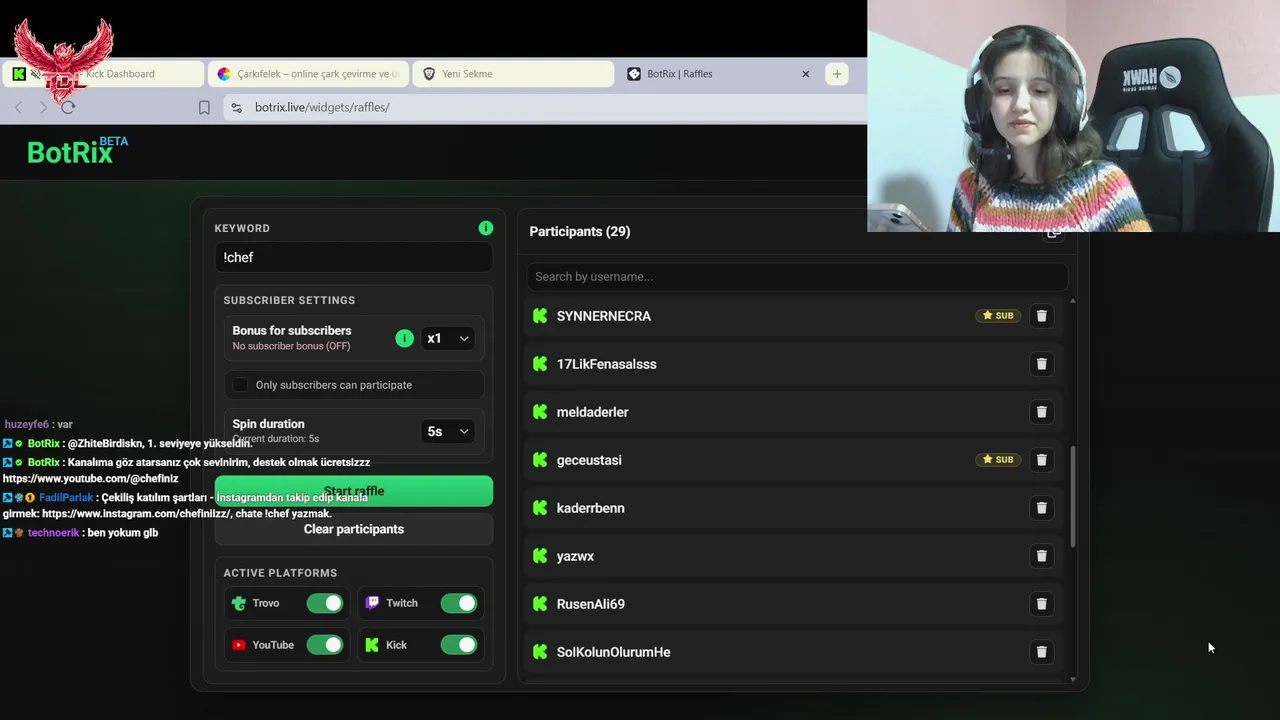Click the Search by username field

(x=797, y=277)
